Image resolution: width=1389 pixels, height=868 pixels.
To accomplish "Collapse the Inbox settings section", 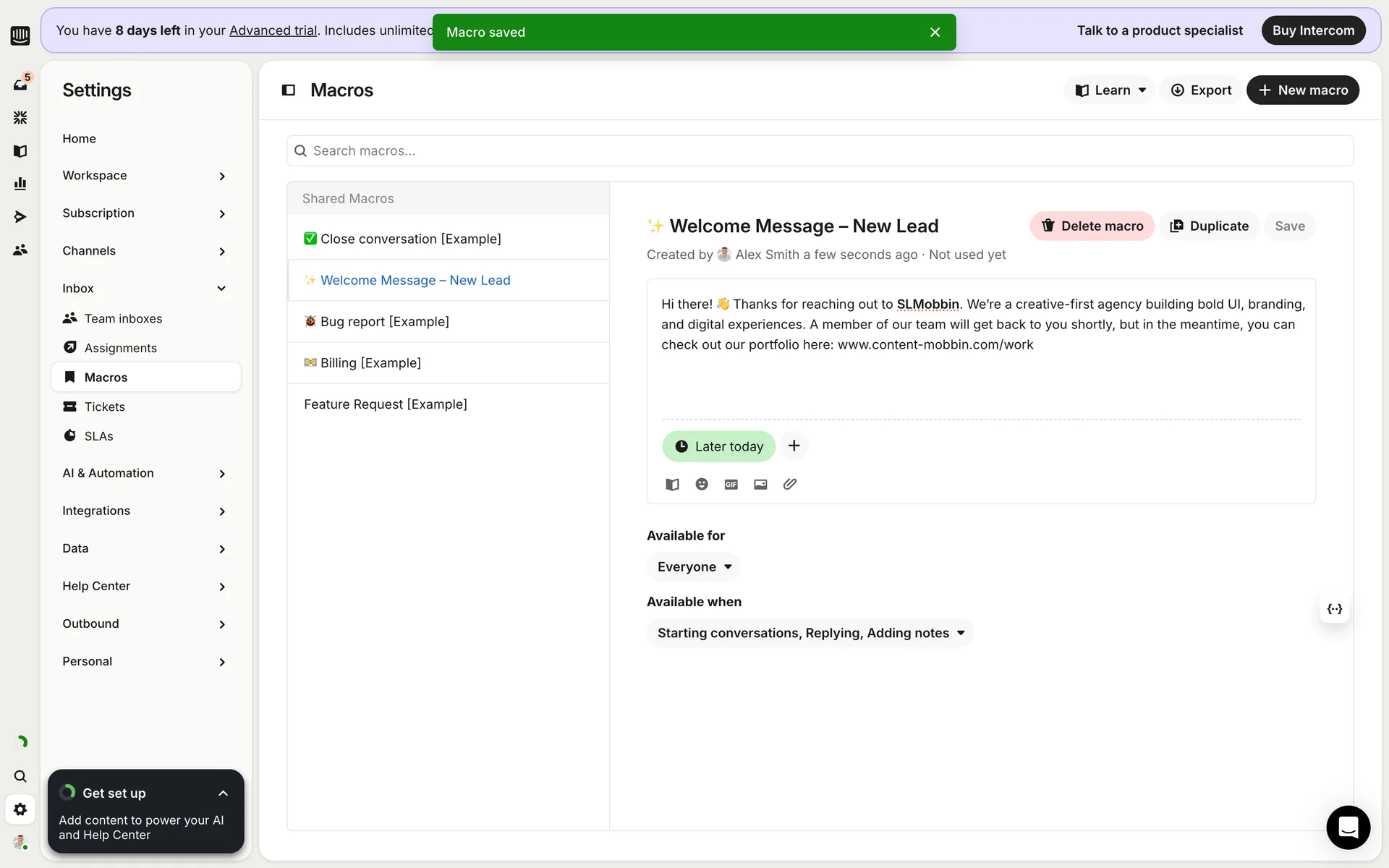I will coord(221,288).
